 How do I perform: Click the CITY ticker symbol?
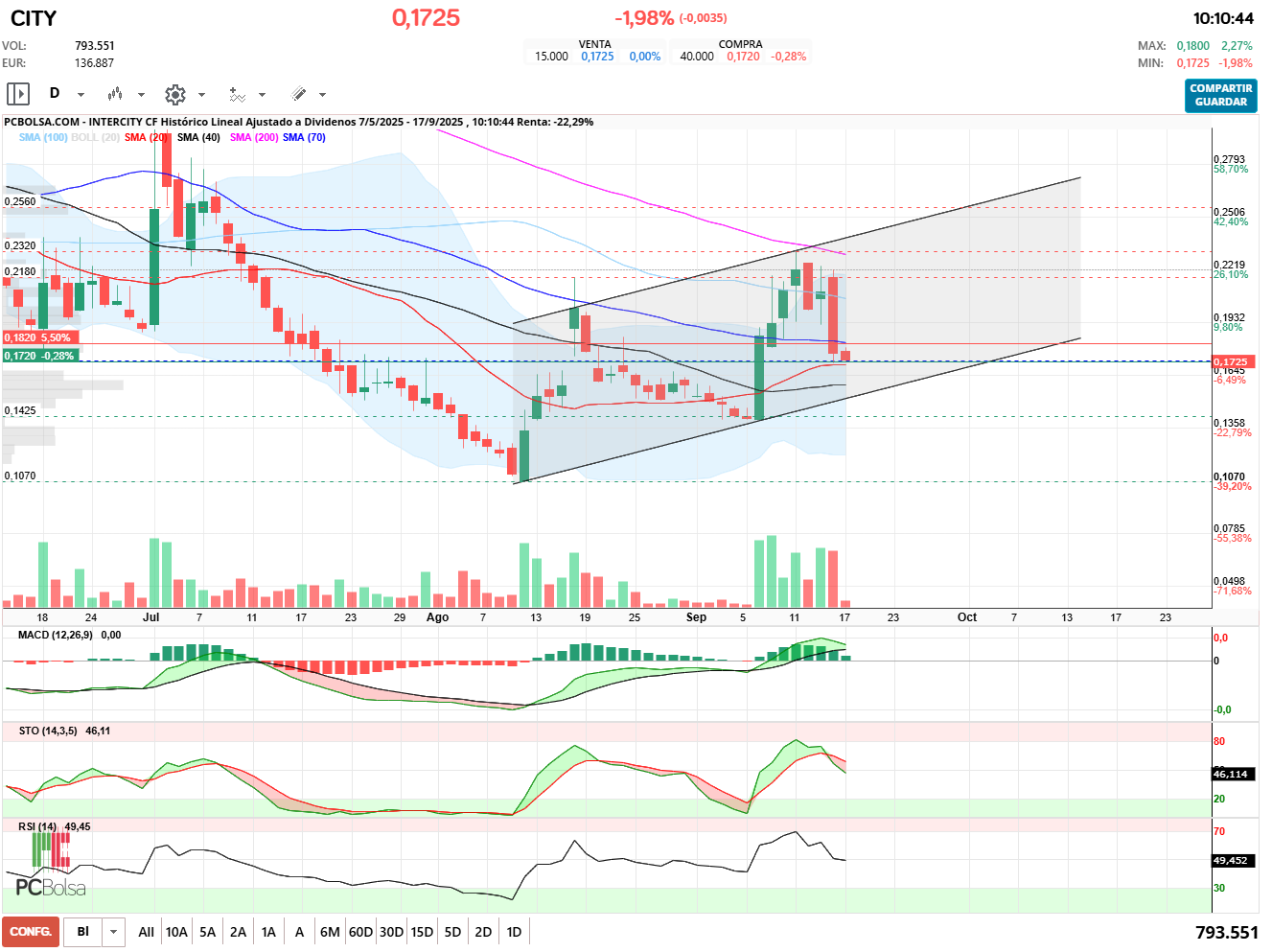(x=34, y=18)
